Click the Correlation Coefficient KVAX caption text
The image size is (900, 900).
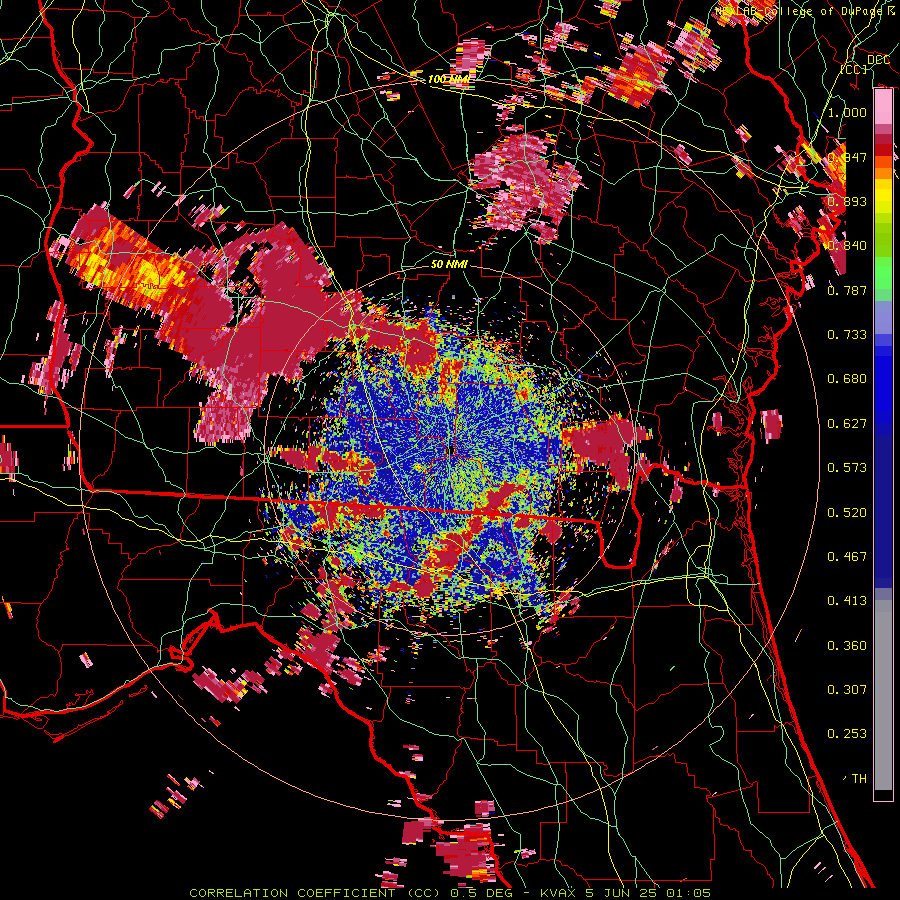pos(450,893)
